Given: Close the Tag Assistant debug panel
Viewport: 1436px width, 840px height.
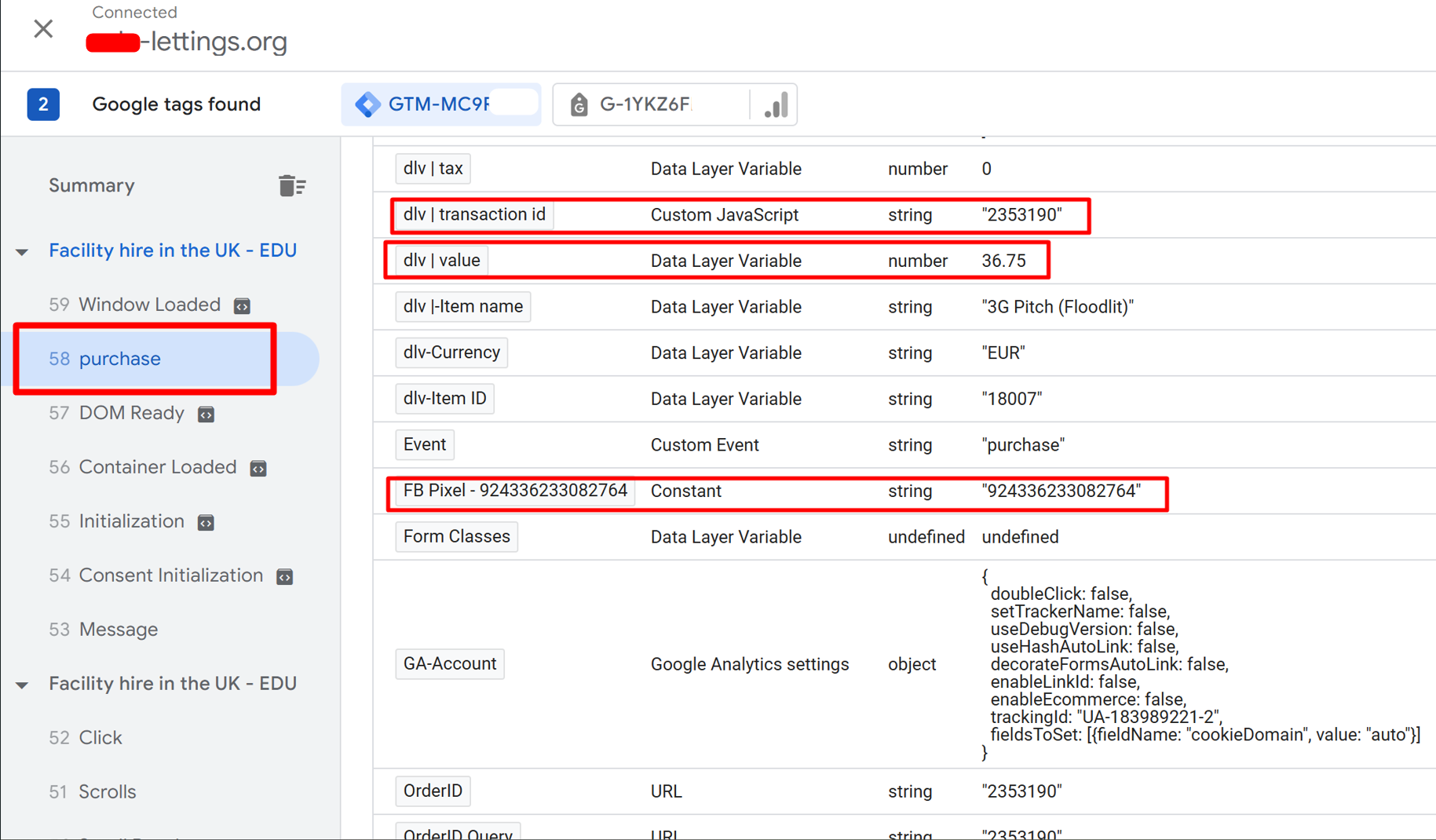Looking at the screenshot, I should point(43,29).
